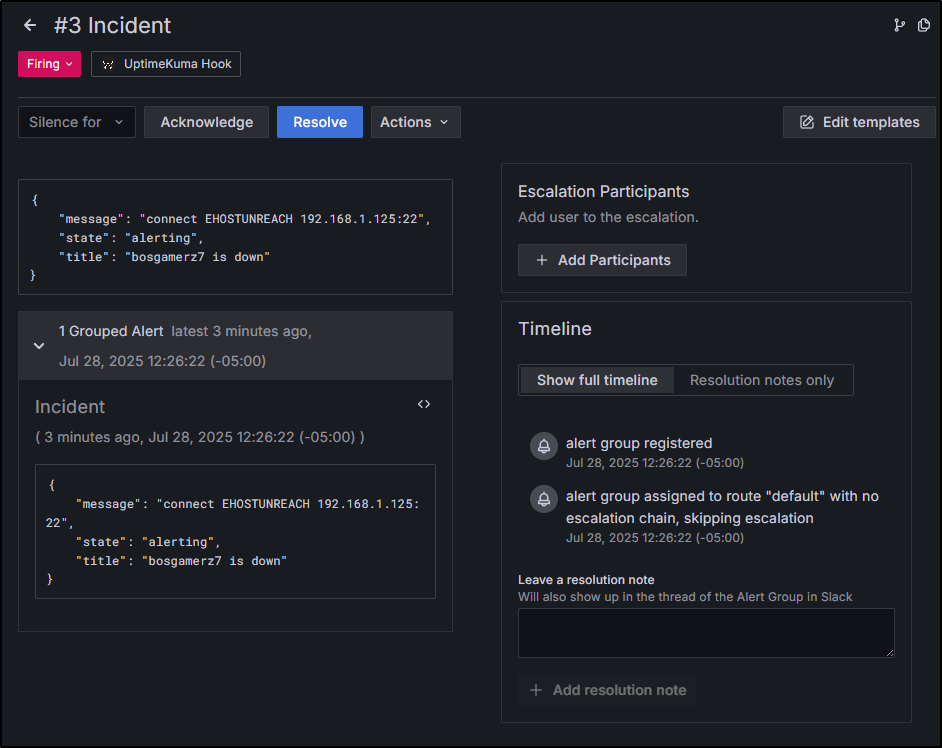942x748 pixels.
Task: Click "Will also show up in the thread" hint text
Action: (685, 597)
